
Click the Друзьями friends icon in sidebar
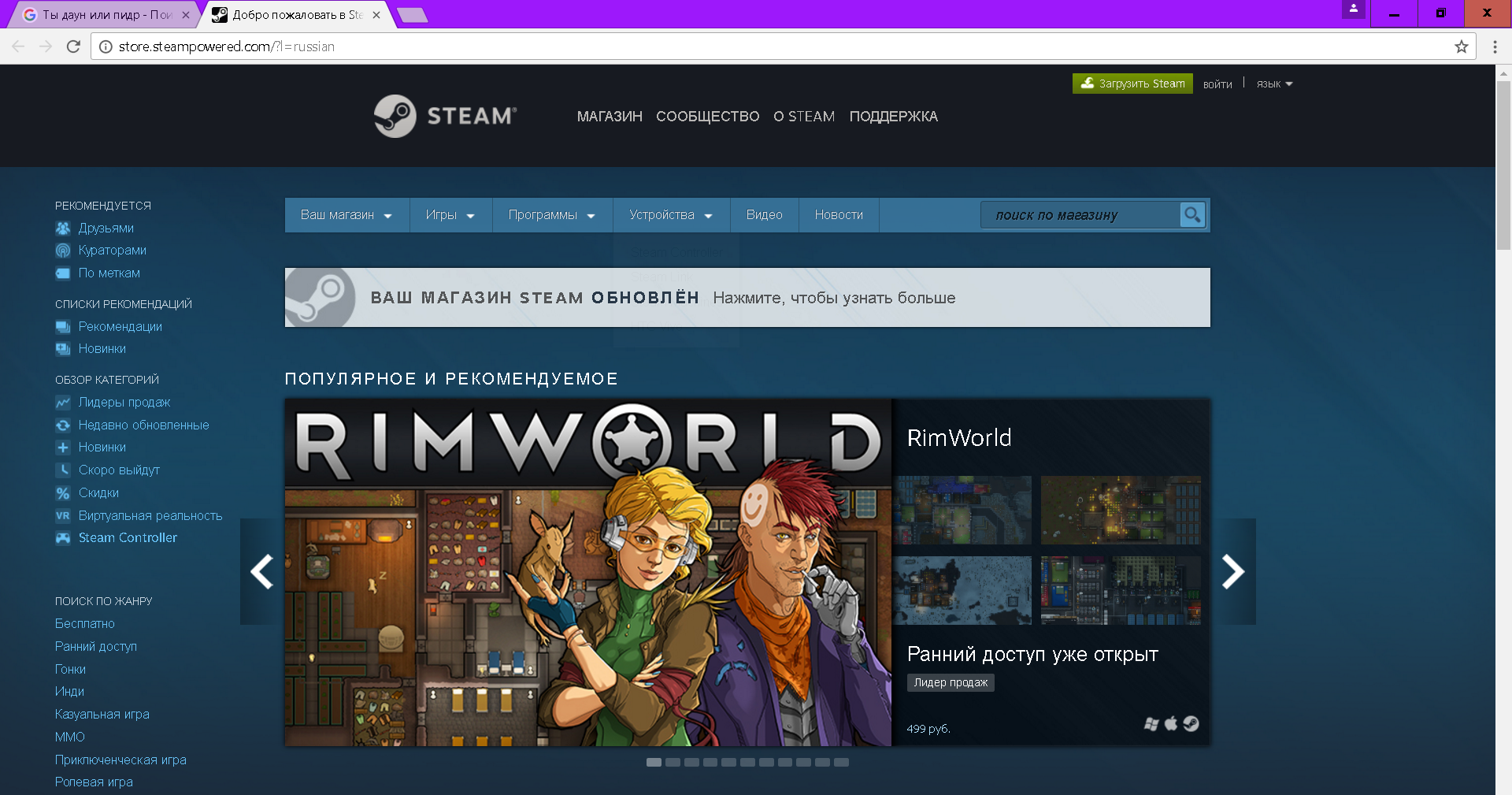pyautogui.click(x=63, y=228)
